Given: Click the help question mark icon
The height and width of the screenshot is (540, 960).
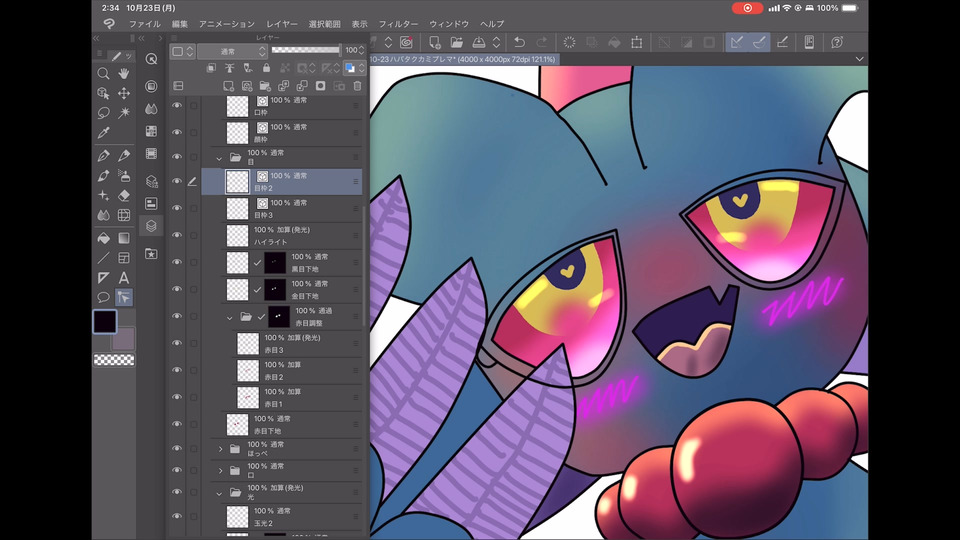Looking at the screenshot, I should 837,42.
